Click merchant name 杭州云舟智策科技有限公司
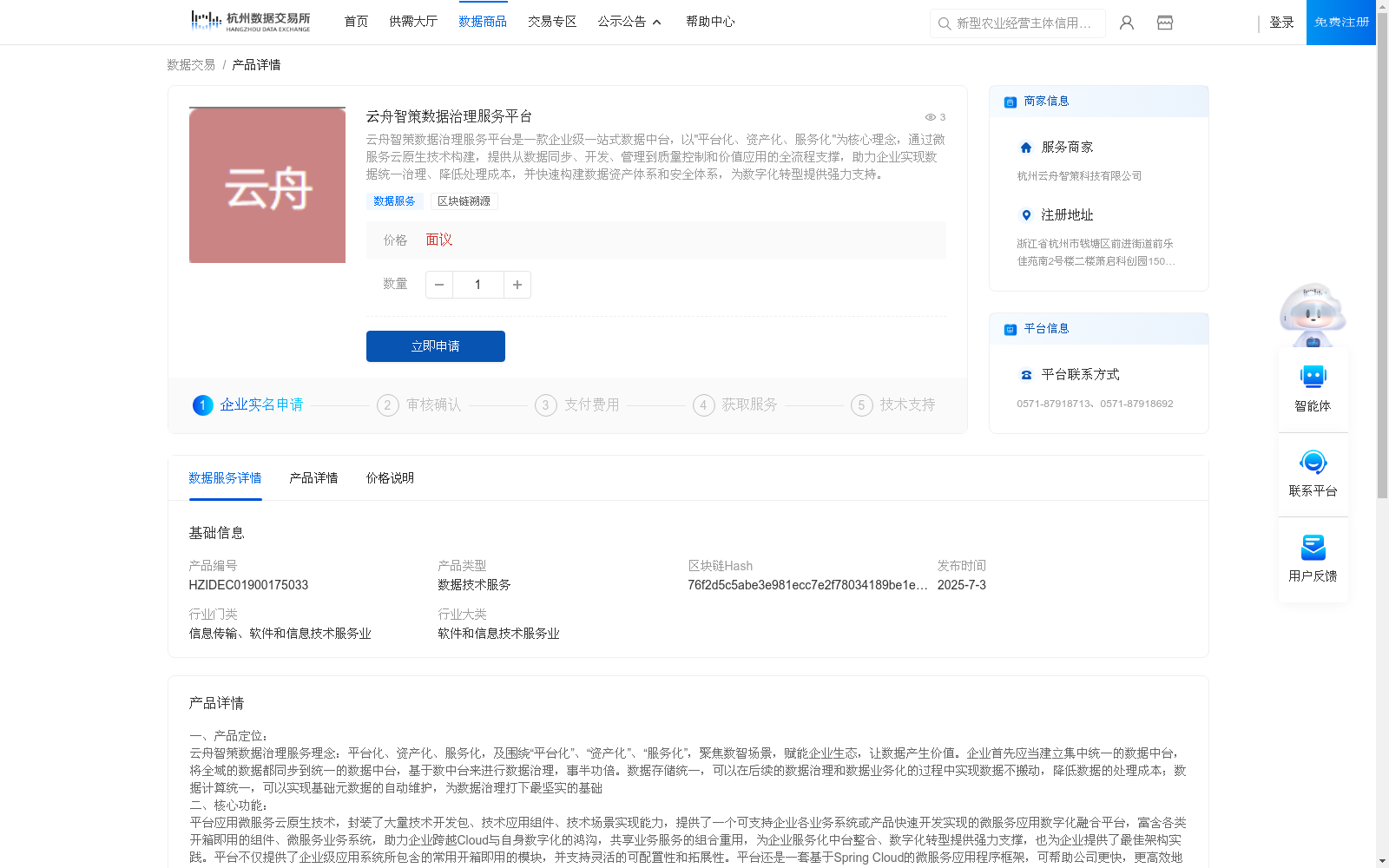Image resolution: width=1389 pixels, height=868 pixels. pyautogui.click(x=1079, y=176)
